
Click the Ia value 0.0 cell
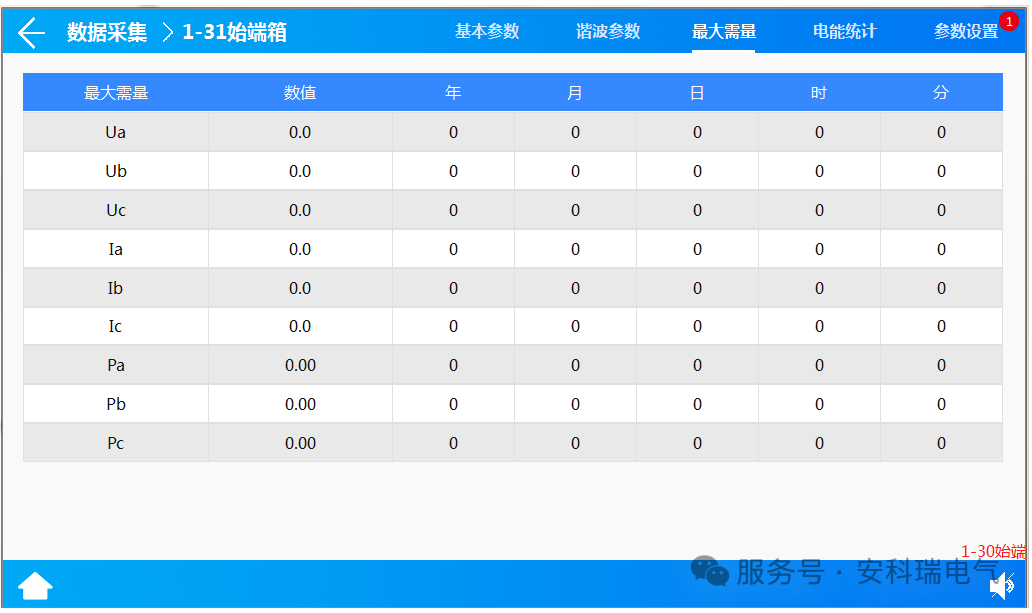click(300, 249)
